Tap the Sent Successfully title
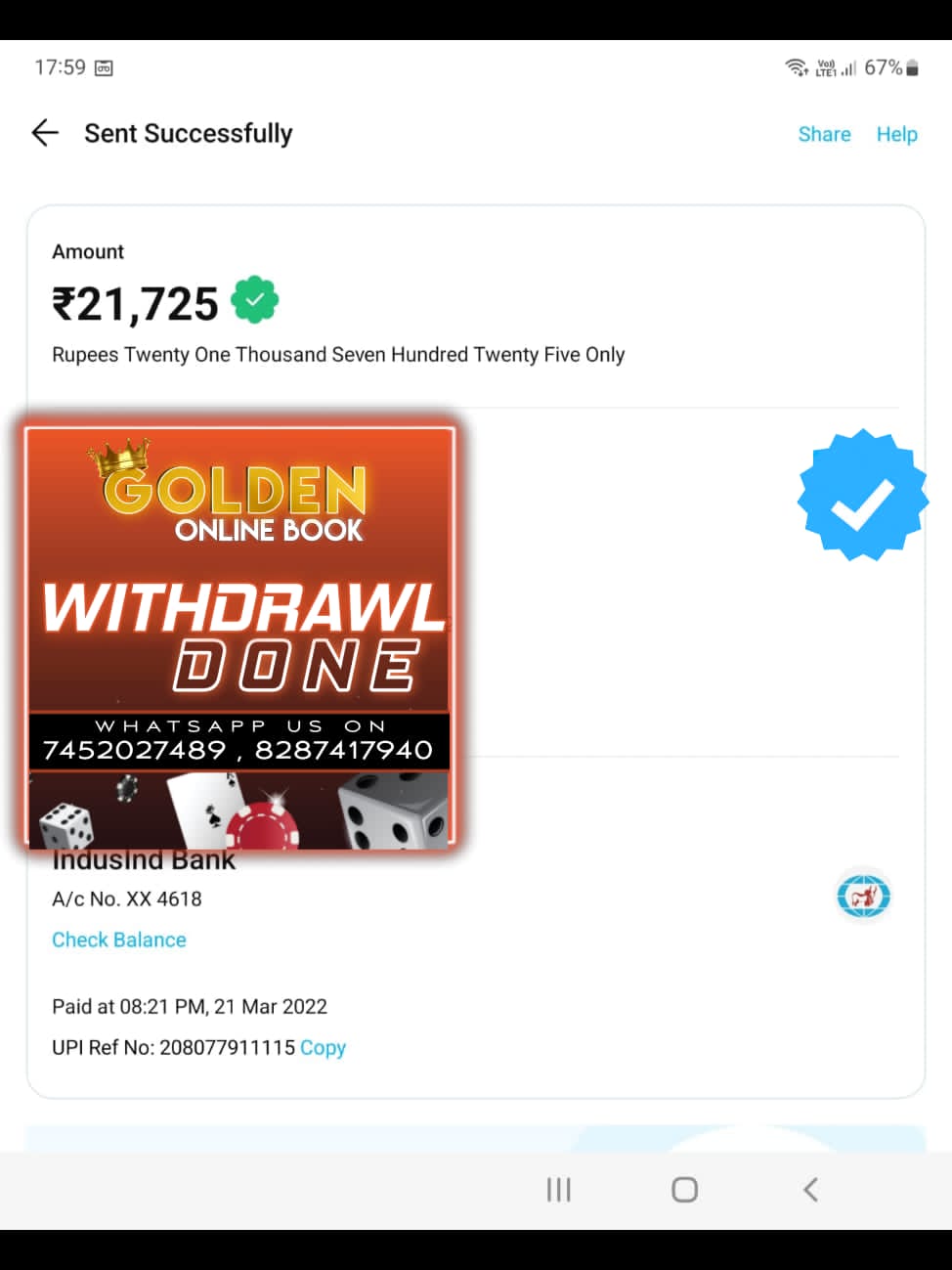 pos(189,134)
